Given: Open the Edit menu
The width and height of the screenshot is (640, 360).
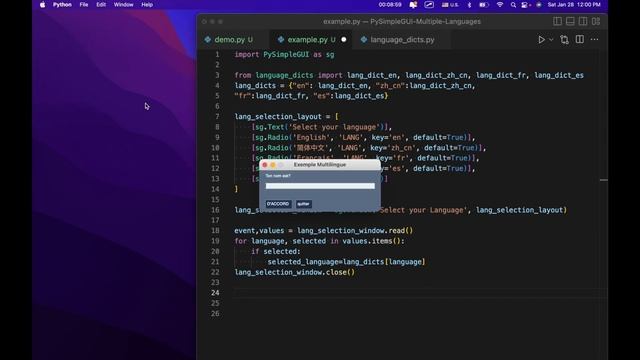Looking at the screenshot, I should [x=101, y=5].
